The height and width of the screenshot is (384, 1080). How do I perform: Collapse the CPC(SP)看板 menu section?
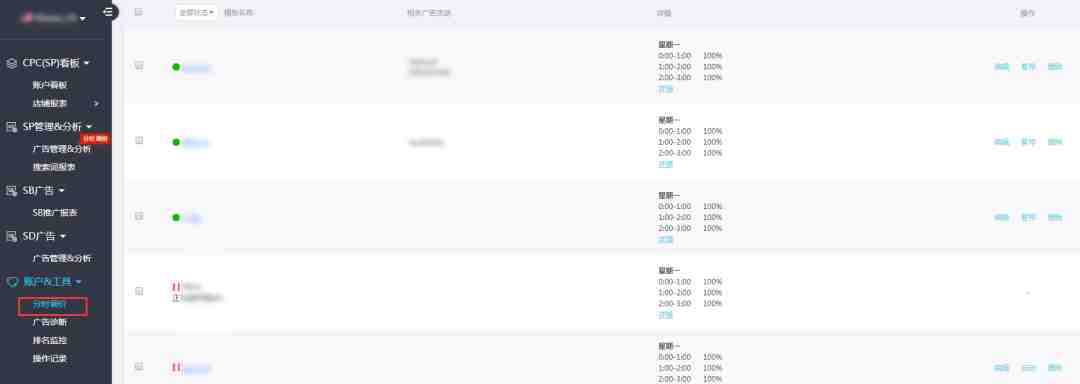[x=87, y=63]
